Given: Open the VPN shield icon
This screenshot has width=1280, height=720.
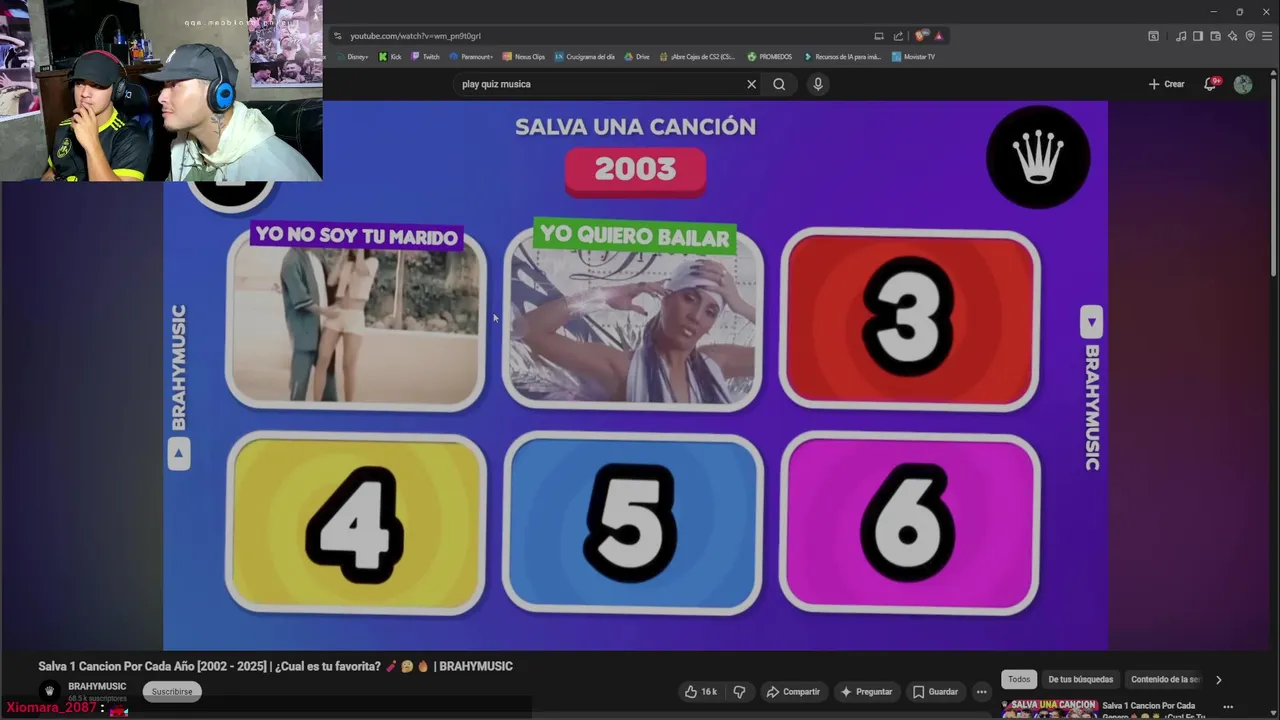Looking at the screenshot, I should pyautogui.click(x=1249, y=36).
